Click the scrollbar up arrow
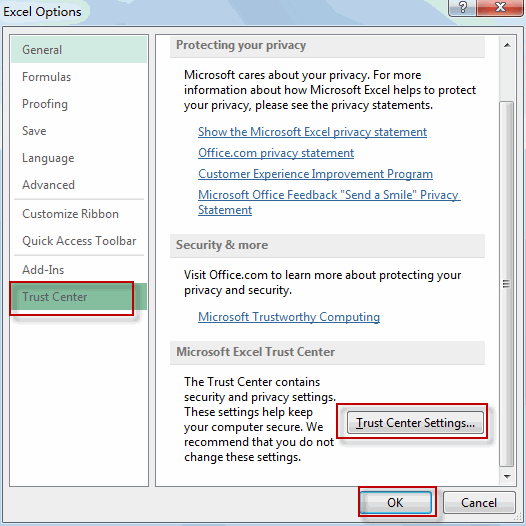Viewport: 526px width, 526px height. tap(507, 45)
